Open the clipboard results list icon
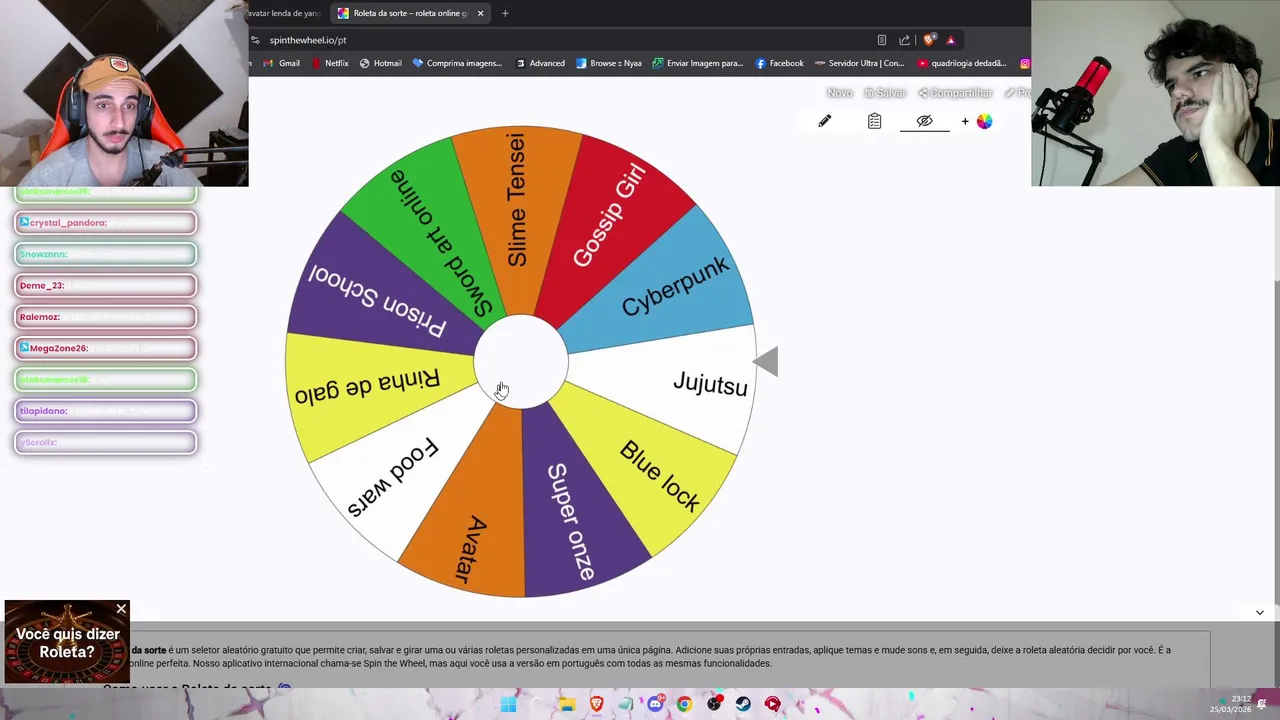The height and width of the screenshot is (720, 1280). tap(875, 121)
